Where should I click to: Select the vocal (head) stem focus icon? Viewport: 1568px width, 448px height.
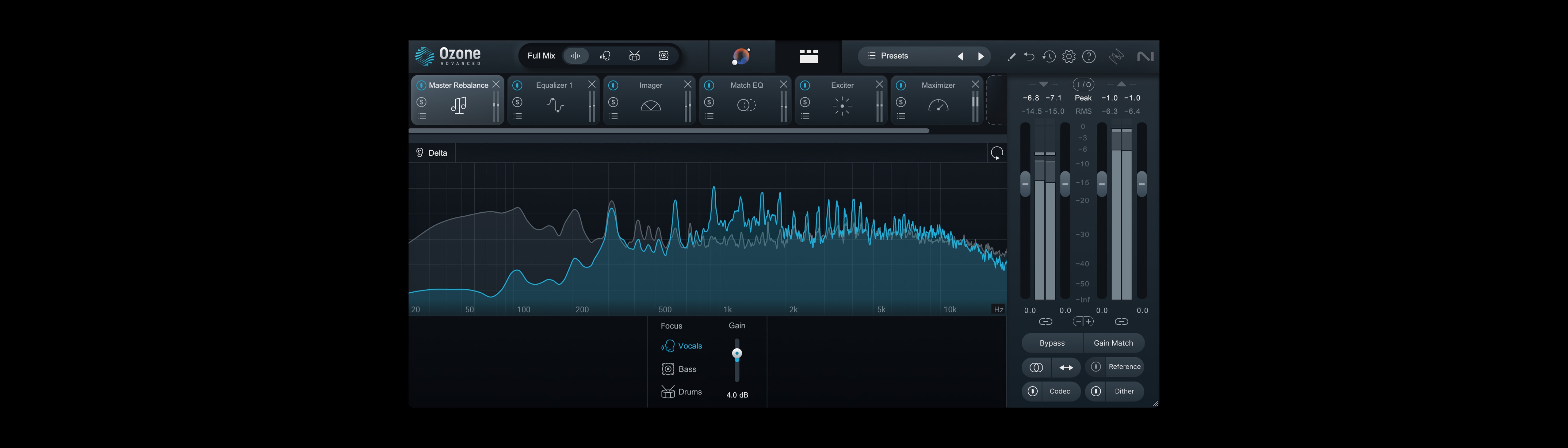click(605, 56)
